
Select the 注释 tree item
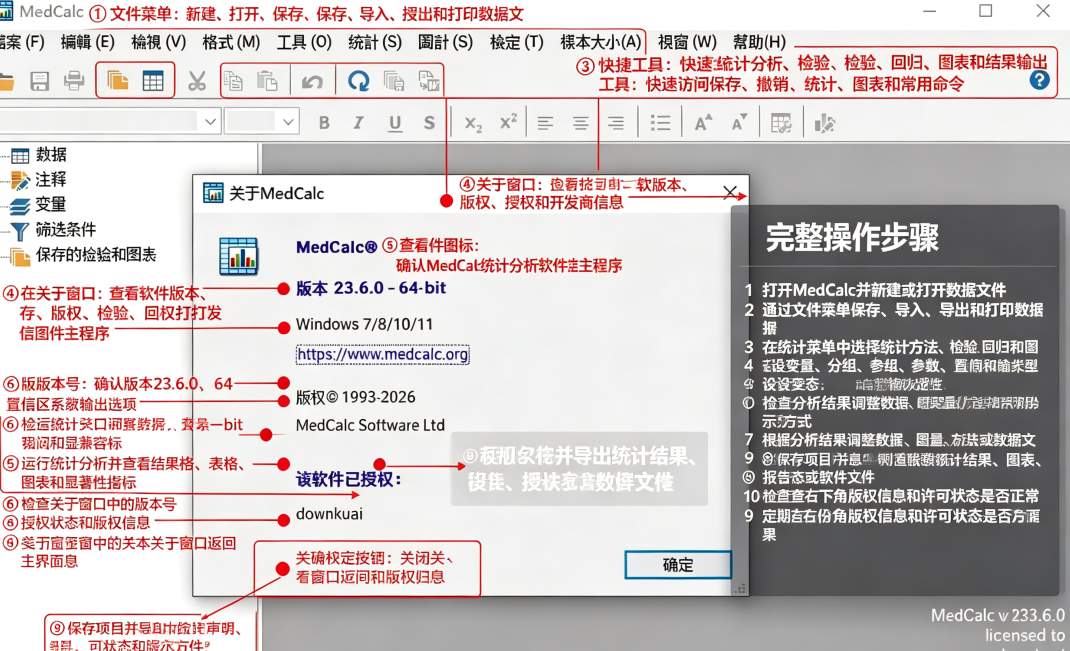[51, 179]
